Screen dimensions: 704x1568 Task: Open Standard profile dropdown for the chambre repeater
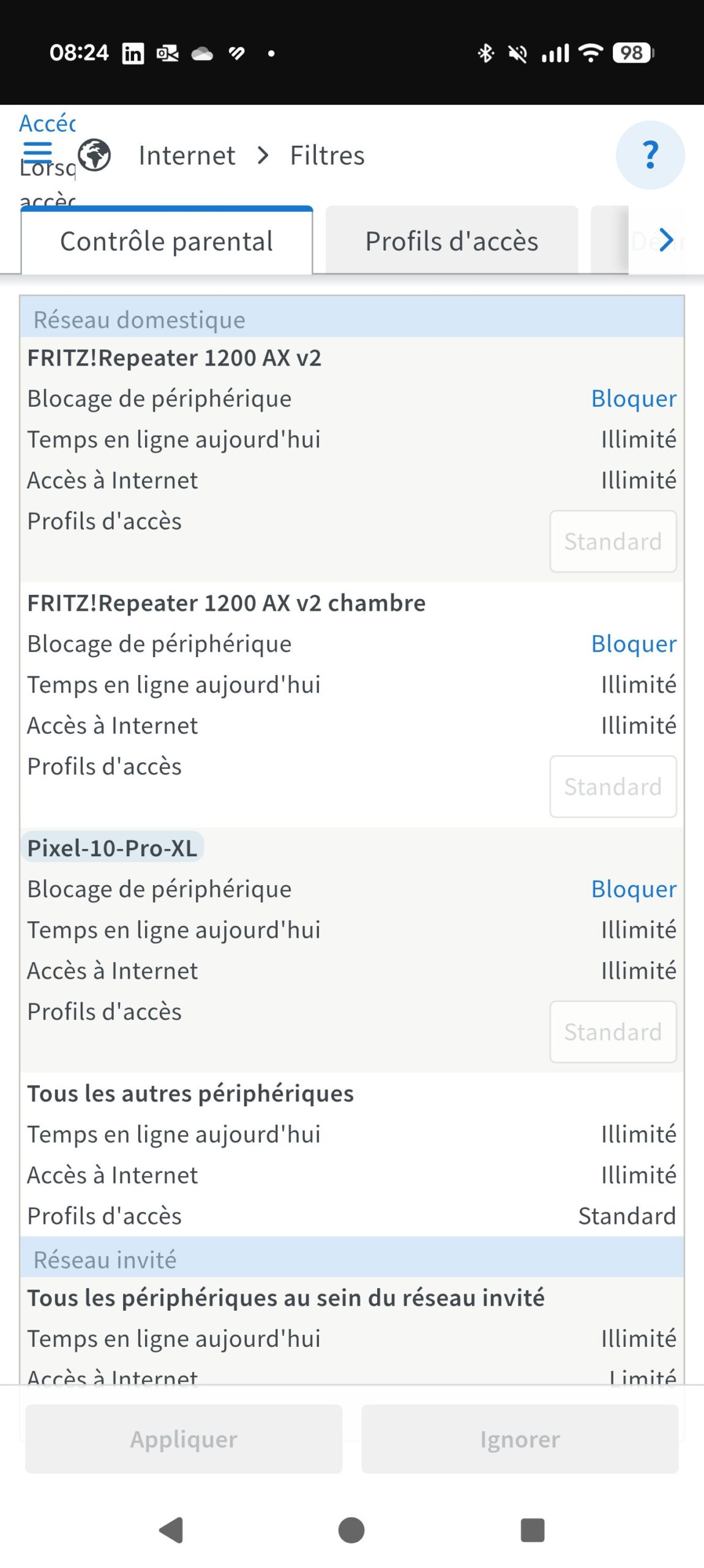click(613, 786)
